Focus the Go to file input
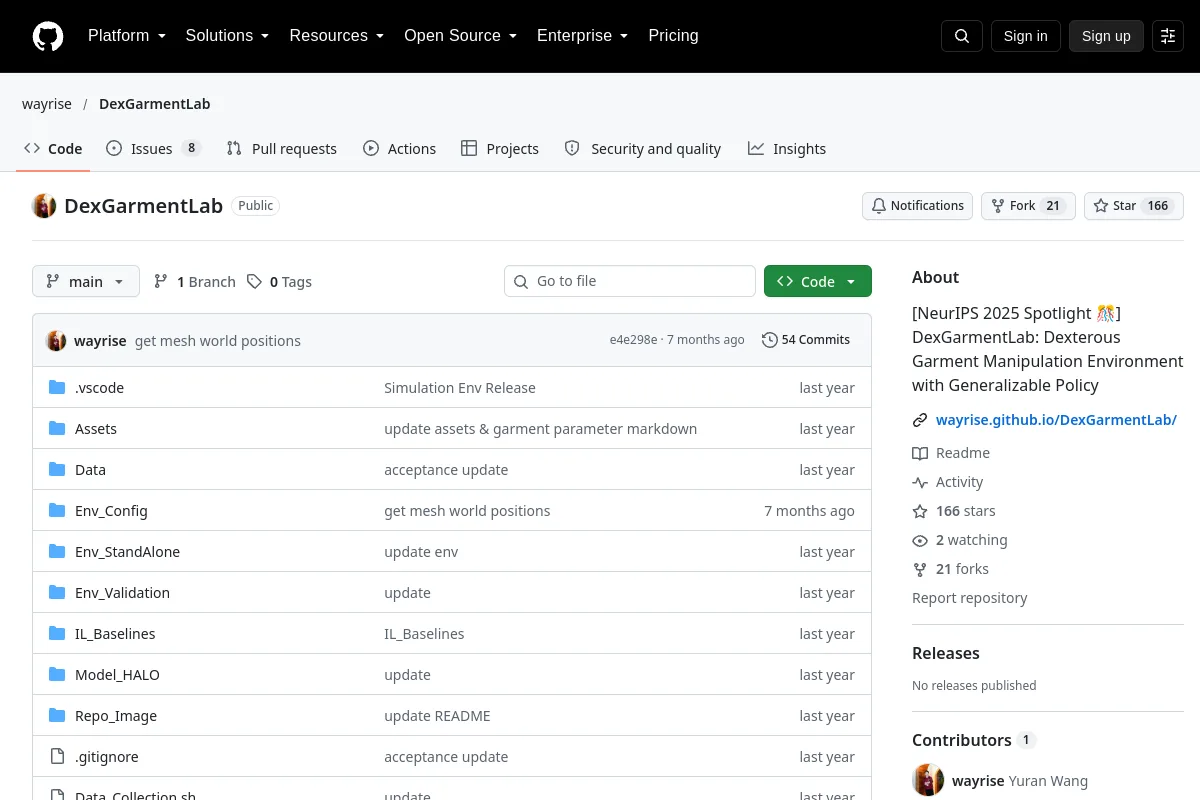1200x800 pixels. (630, 282)
